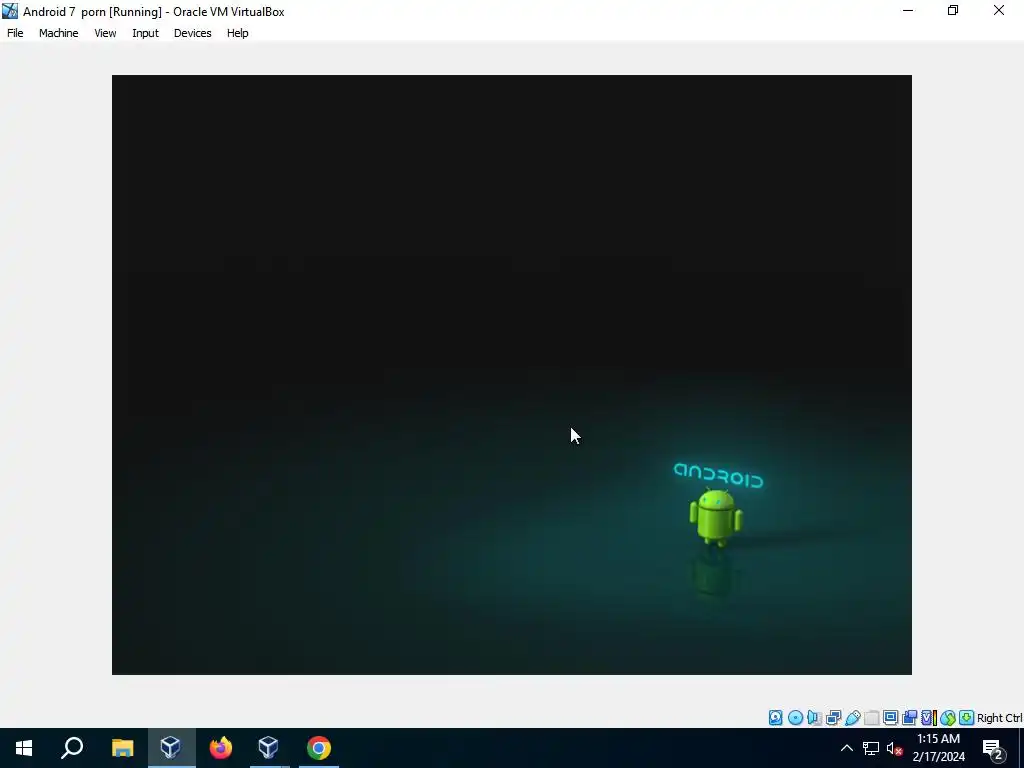Click the recording status icon
The height and width of the screenshot is (768, 1024).
pos(910,718)
